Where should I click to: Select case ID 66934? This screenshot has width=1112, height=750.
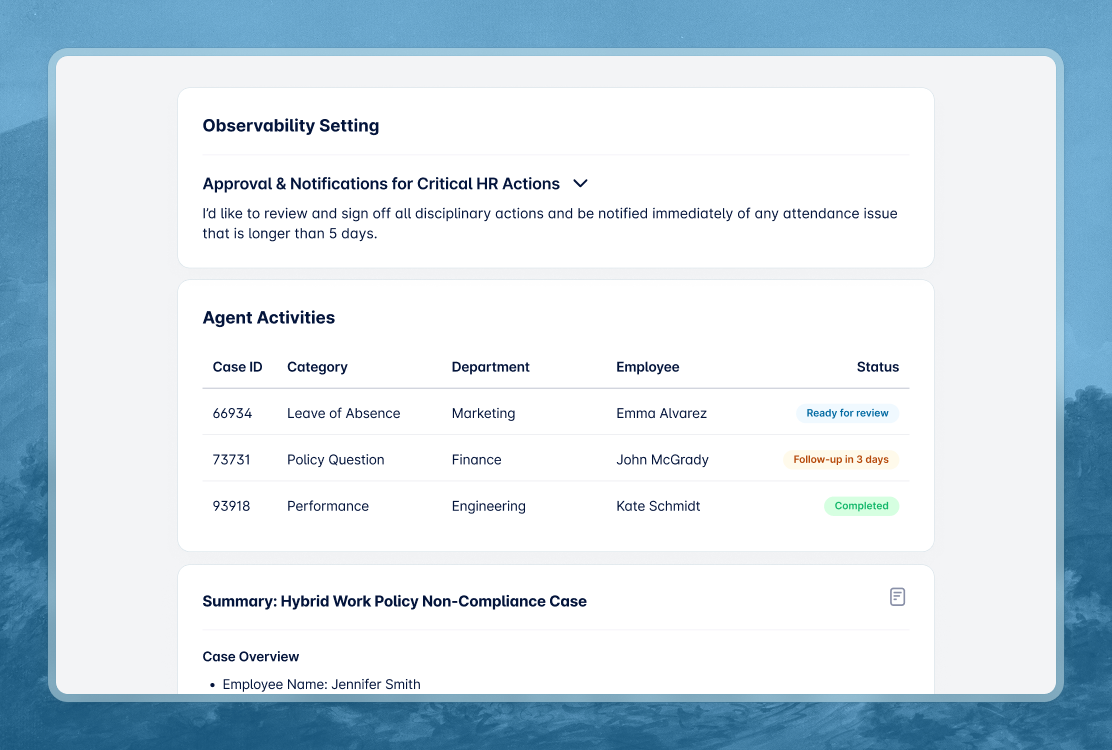[x=232, y=413]
